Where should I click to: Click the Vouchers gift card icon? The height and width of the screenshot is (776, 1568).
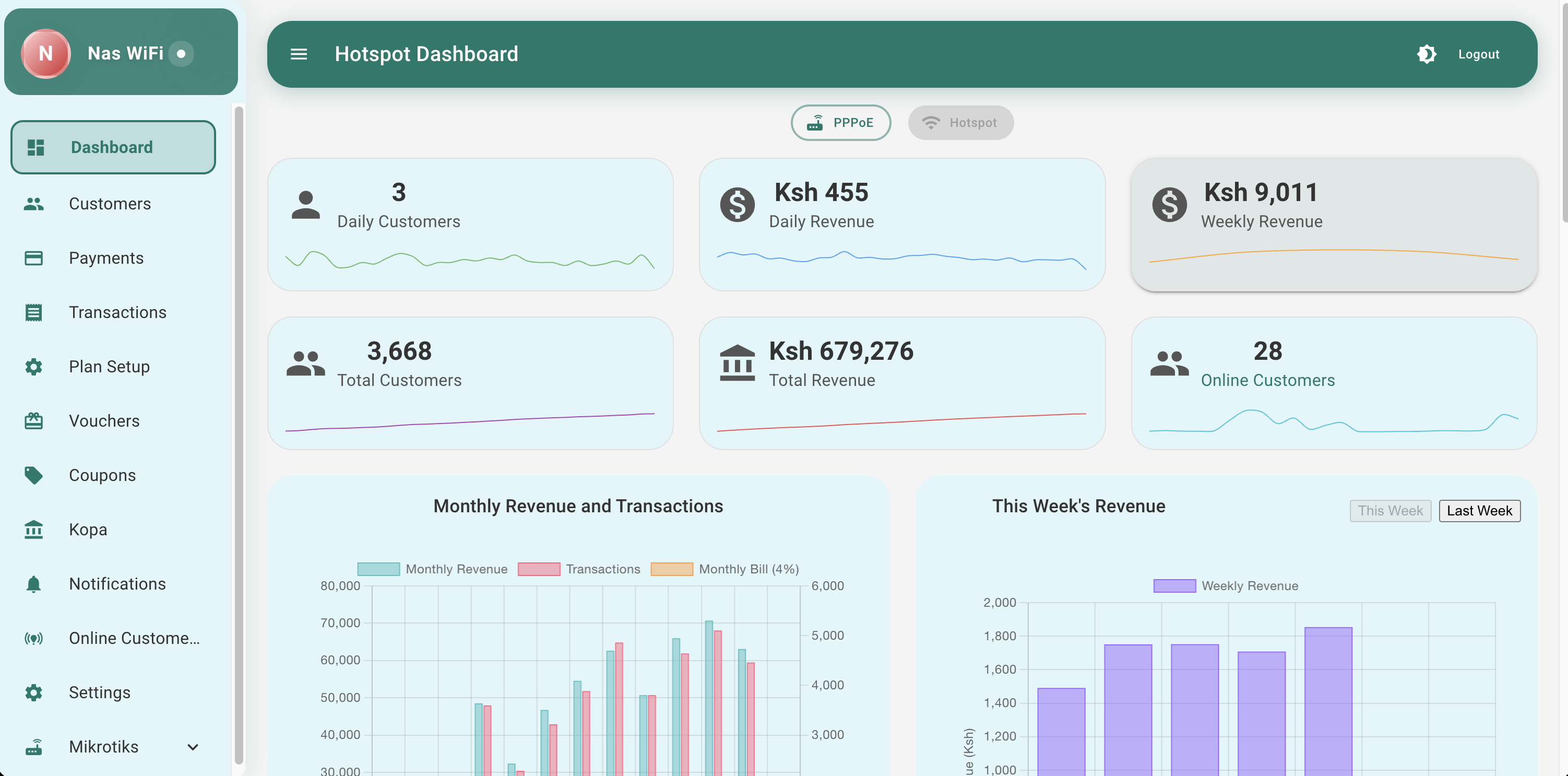point(33,421)
